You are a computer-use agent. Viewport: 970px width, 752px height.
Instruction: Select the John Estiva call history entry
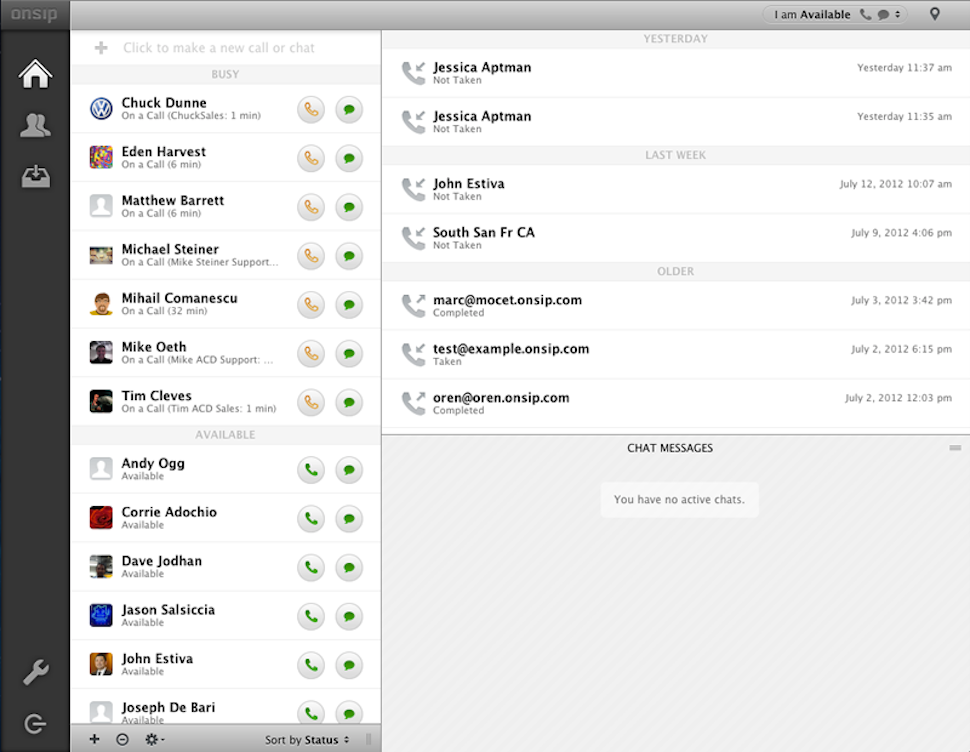click(675, 189)
